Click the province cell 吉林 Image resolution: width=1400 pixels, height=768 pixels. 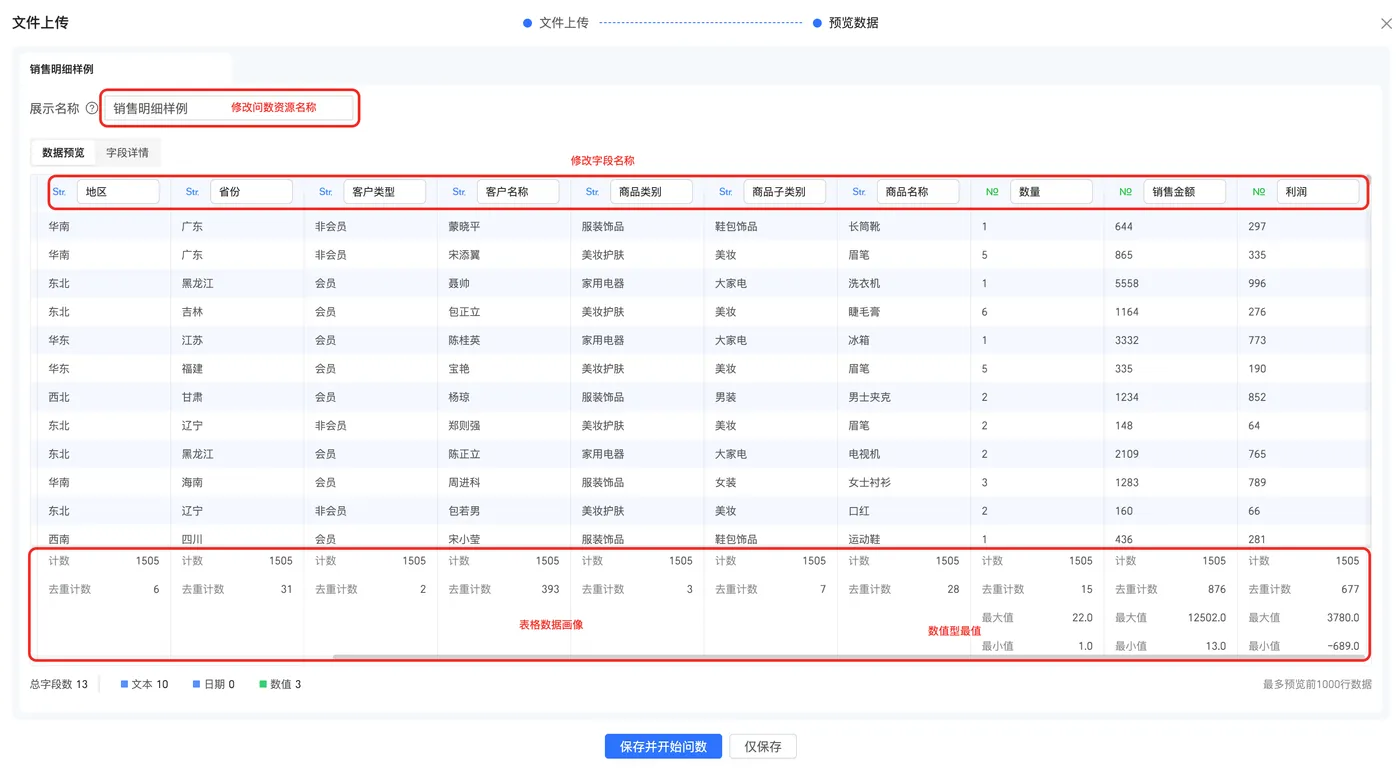pos(192,312)
